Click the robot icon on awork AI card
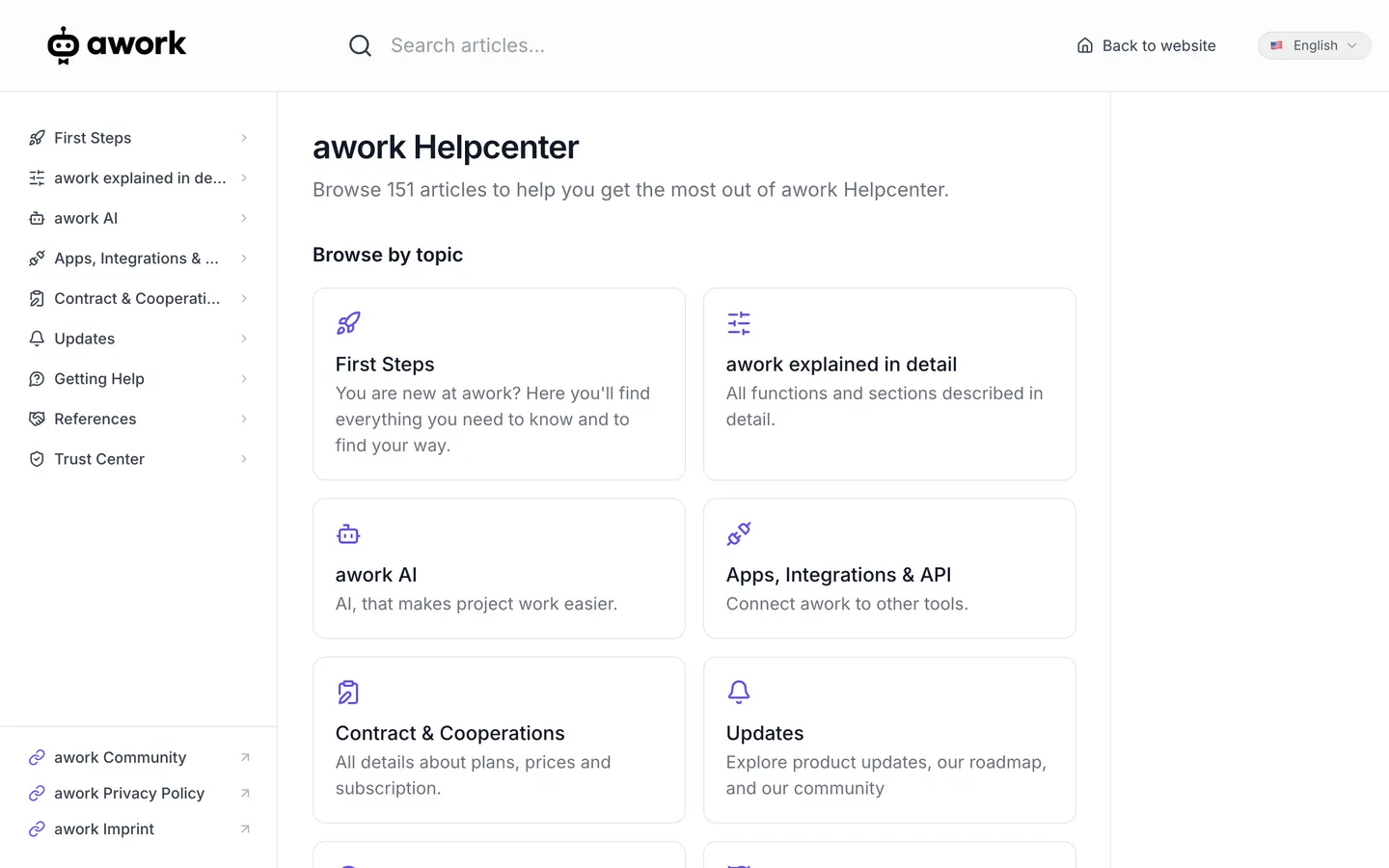Screen dimensions: 1389x868 348,533
